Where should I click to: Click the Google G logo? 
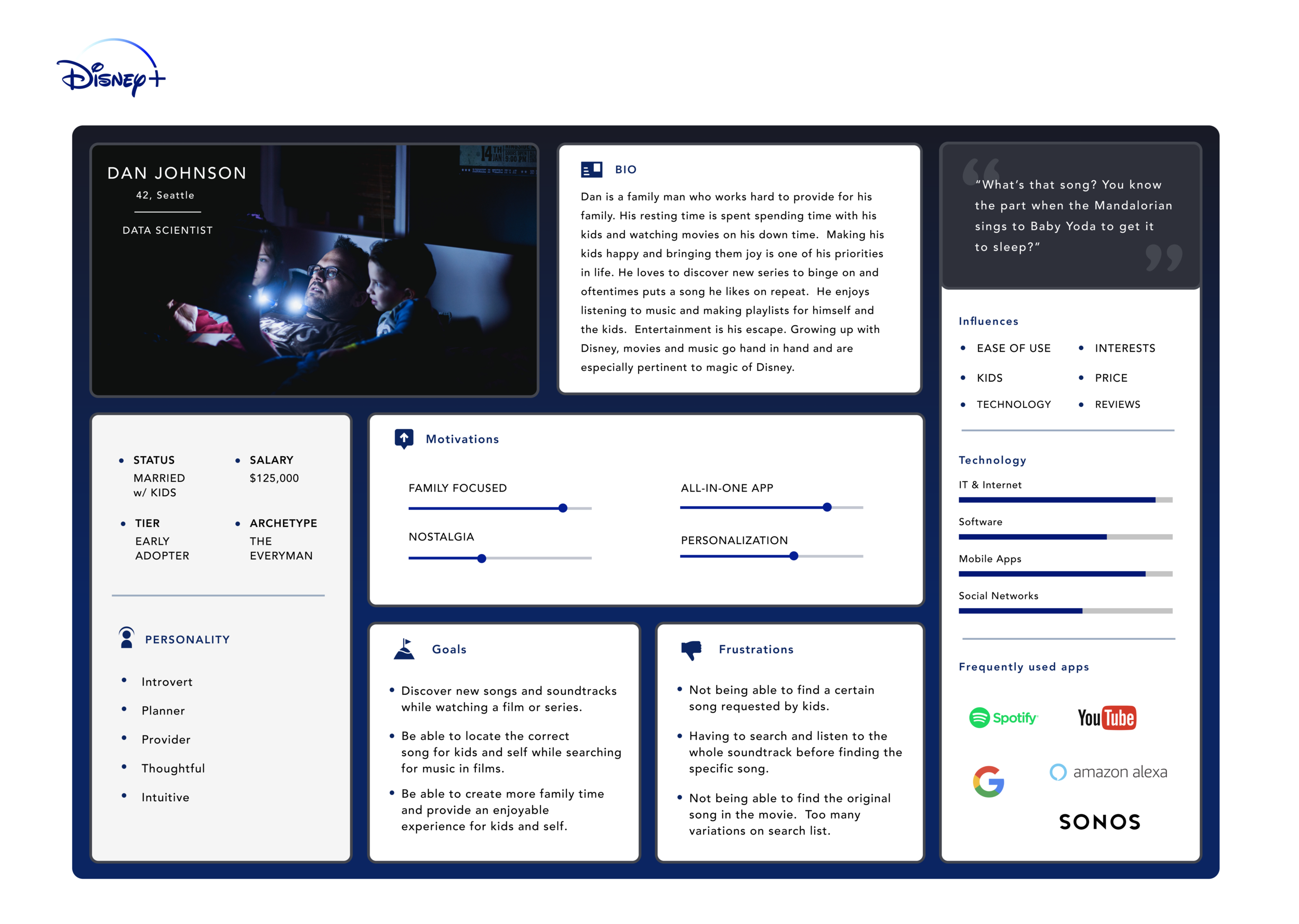(x=988, y=781)
